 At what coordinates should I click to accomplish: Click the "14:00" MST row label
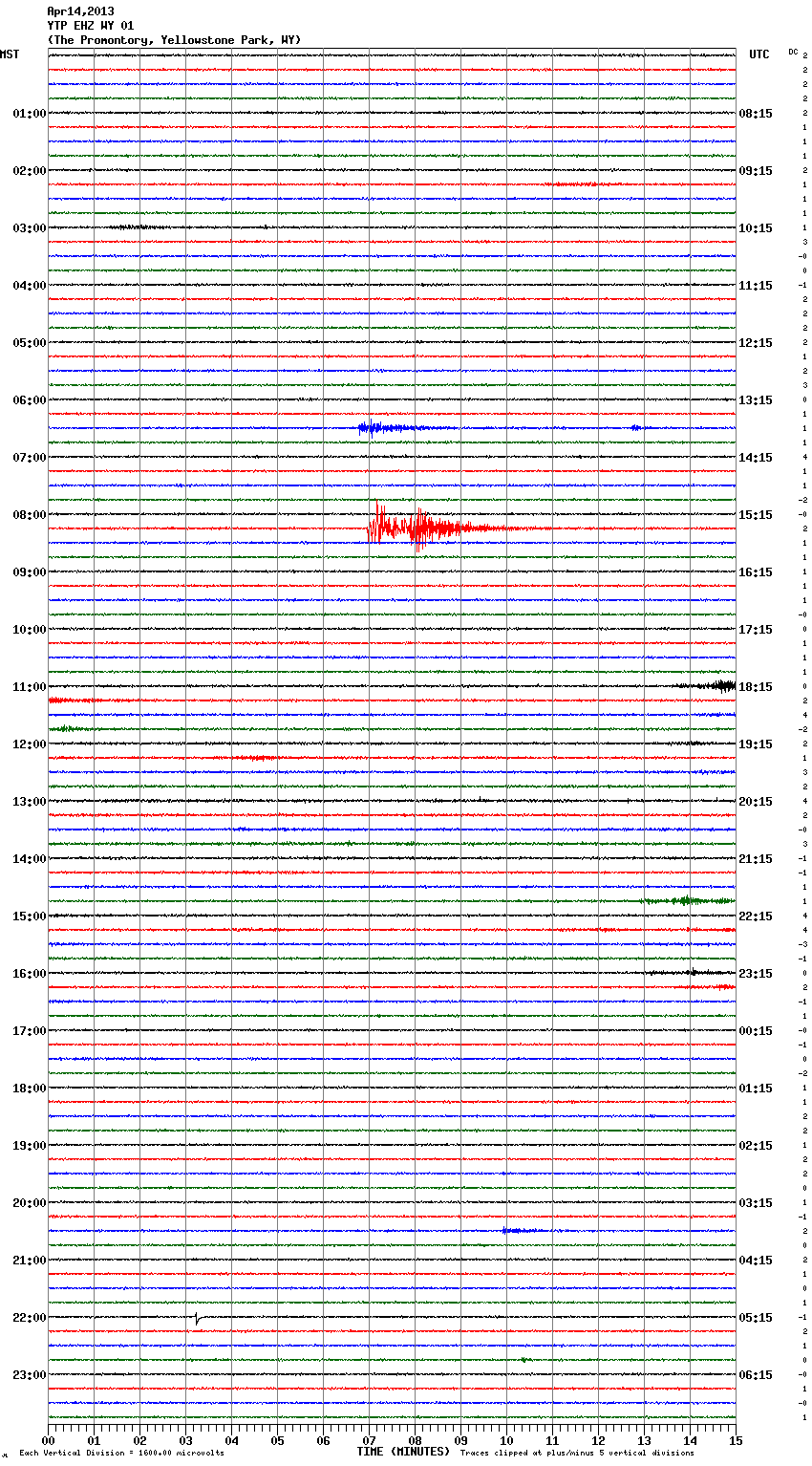(x=30, y=859)
